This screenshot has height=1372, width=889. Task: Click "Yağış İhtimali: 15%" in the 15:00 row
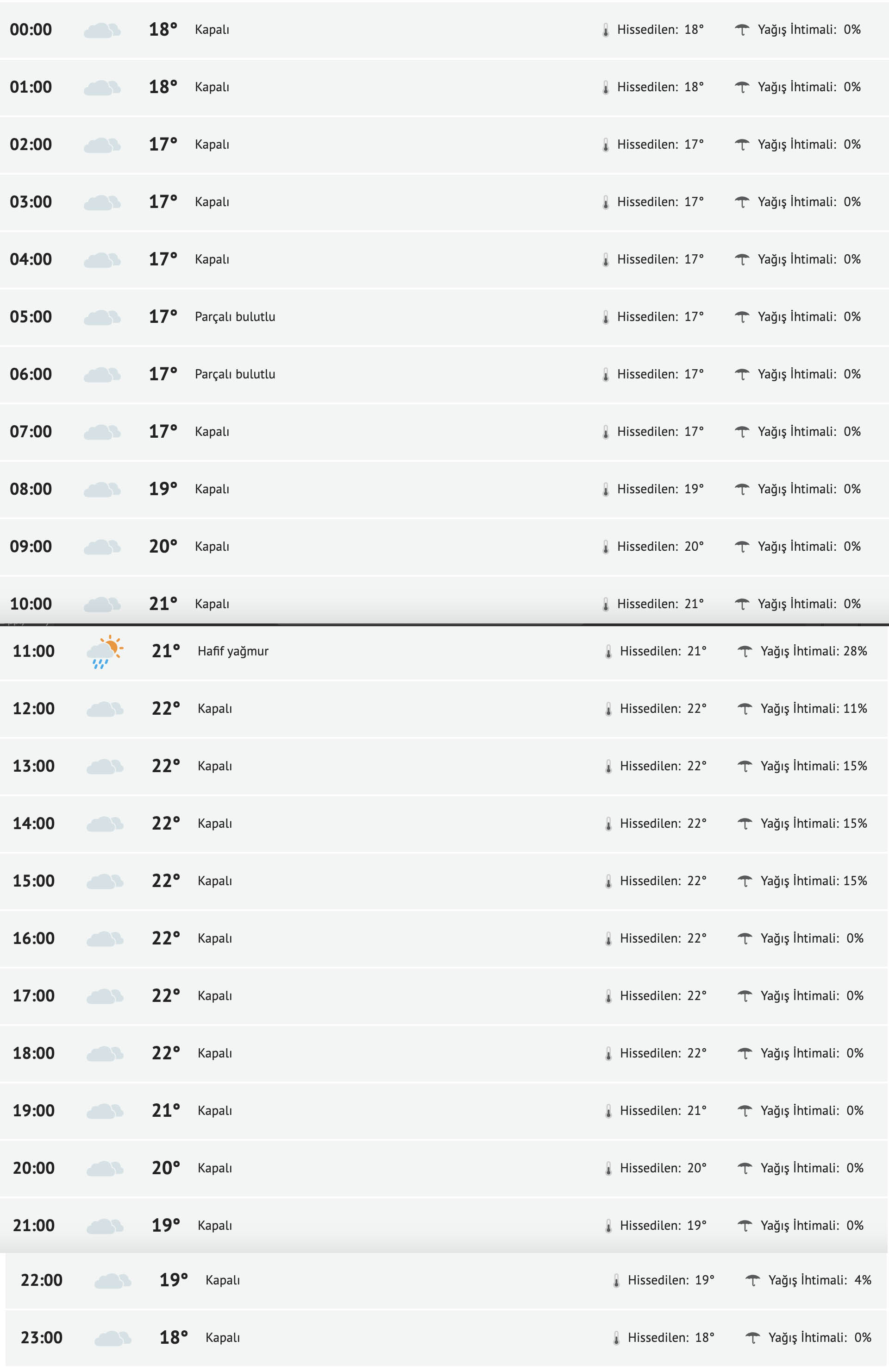pos(813,881)
